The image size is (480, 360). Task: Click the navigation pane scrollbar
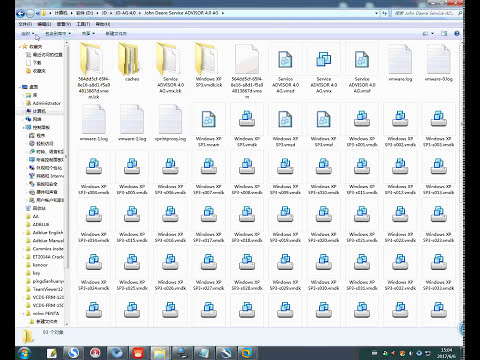(66, 157)
